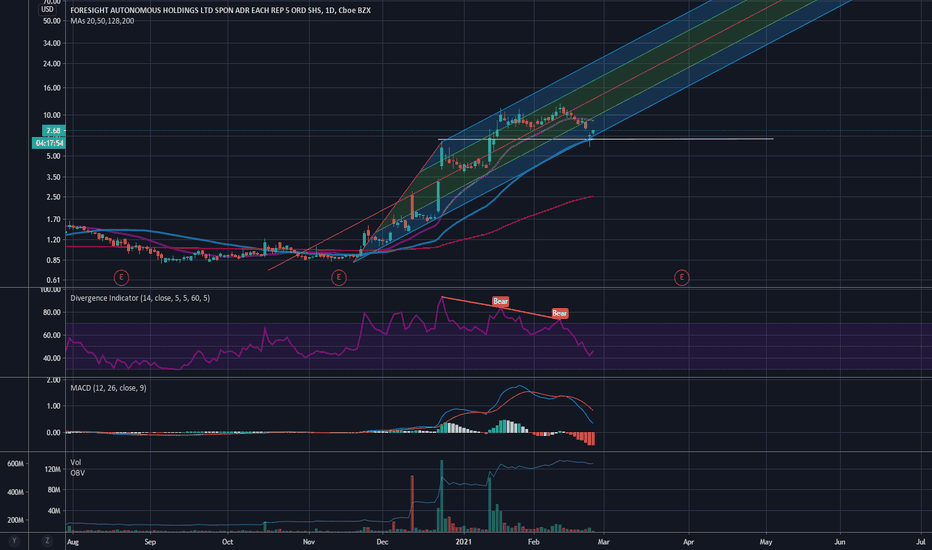
Task: Click the Aug label on the time axis
Action: [x=73, y=542]
